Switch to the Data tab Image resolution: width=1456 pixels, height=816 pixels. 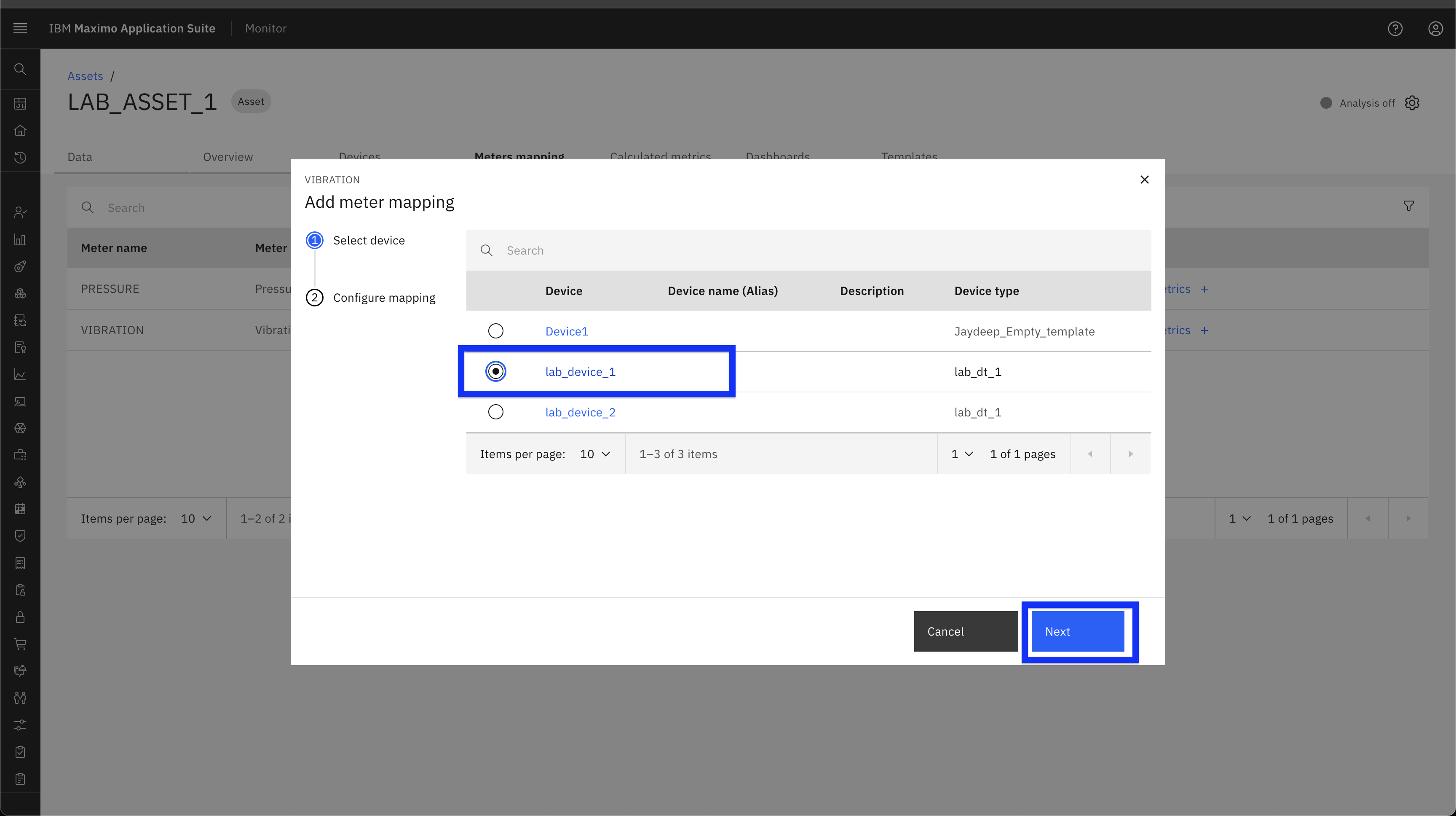tap(80, 157)
